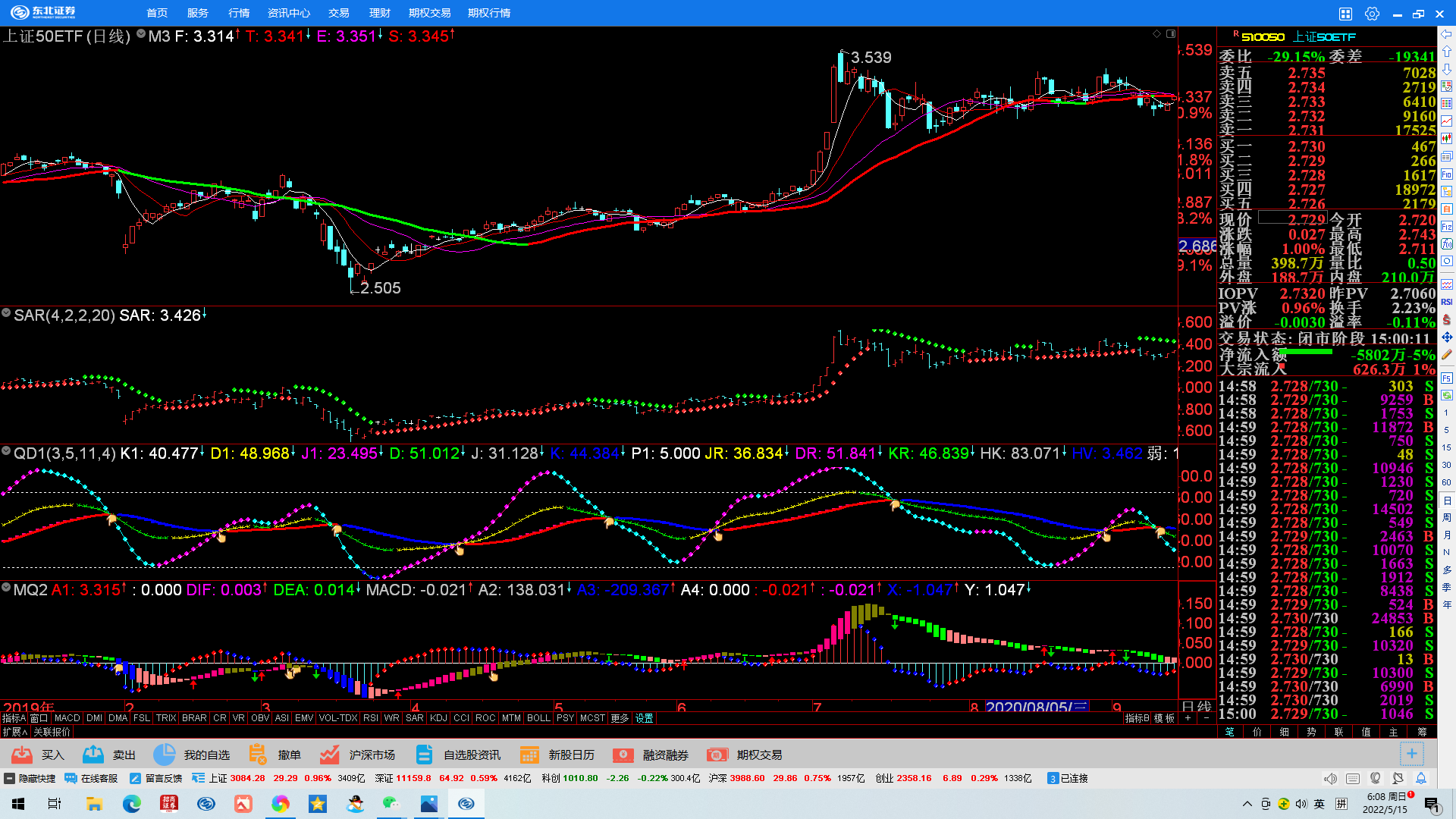Image resolution: width=1456 pixels, height=819 pixels.
Task: Open the 期权交易 menu
Action: (429, 13)
